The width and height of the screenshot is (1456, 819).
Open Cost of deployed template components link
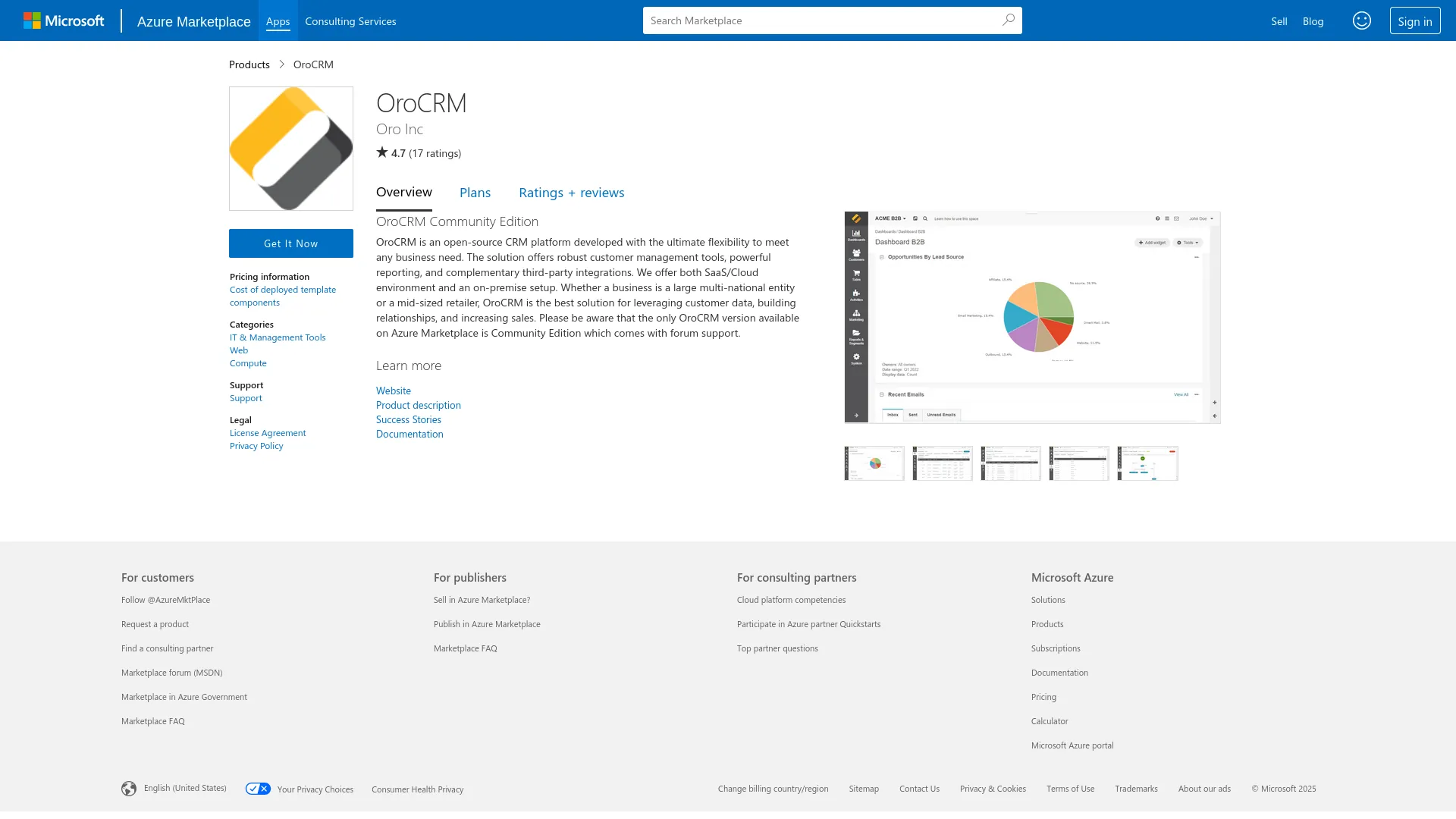point(283,296)
